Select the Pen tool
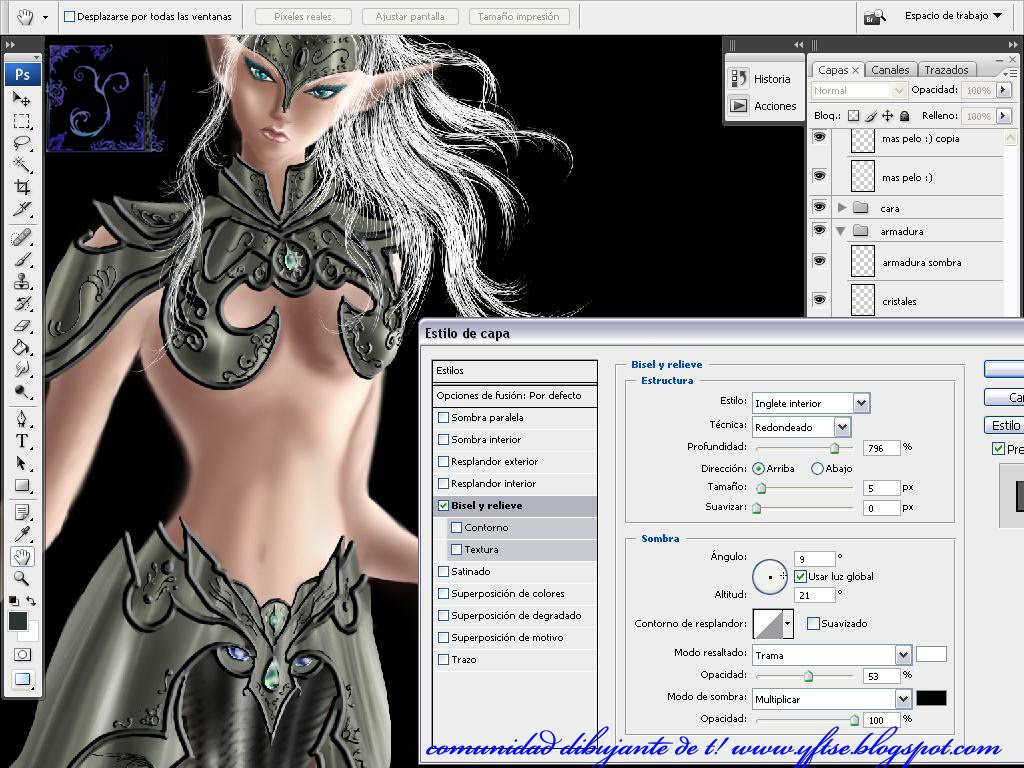Screen dimensions: 1024x768 [22, 419]
